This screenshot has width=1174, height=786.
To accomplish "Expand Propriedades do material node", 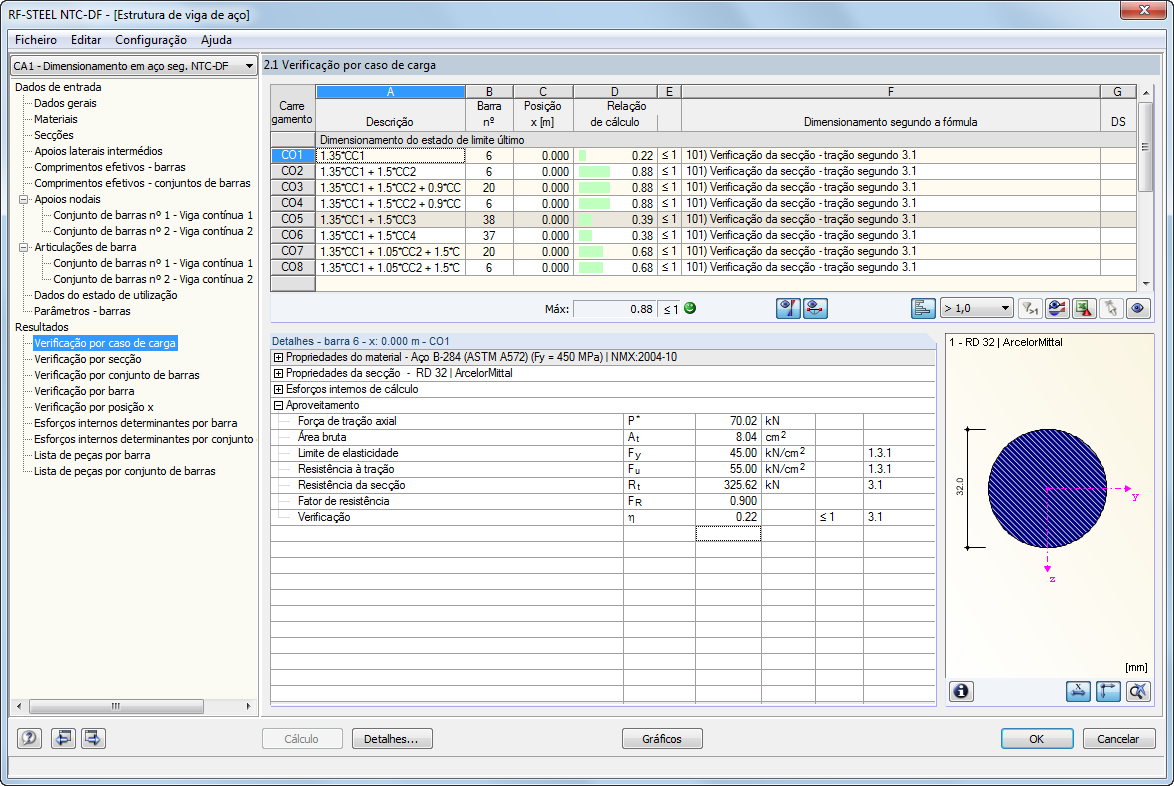I will [x=279, y=358].
